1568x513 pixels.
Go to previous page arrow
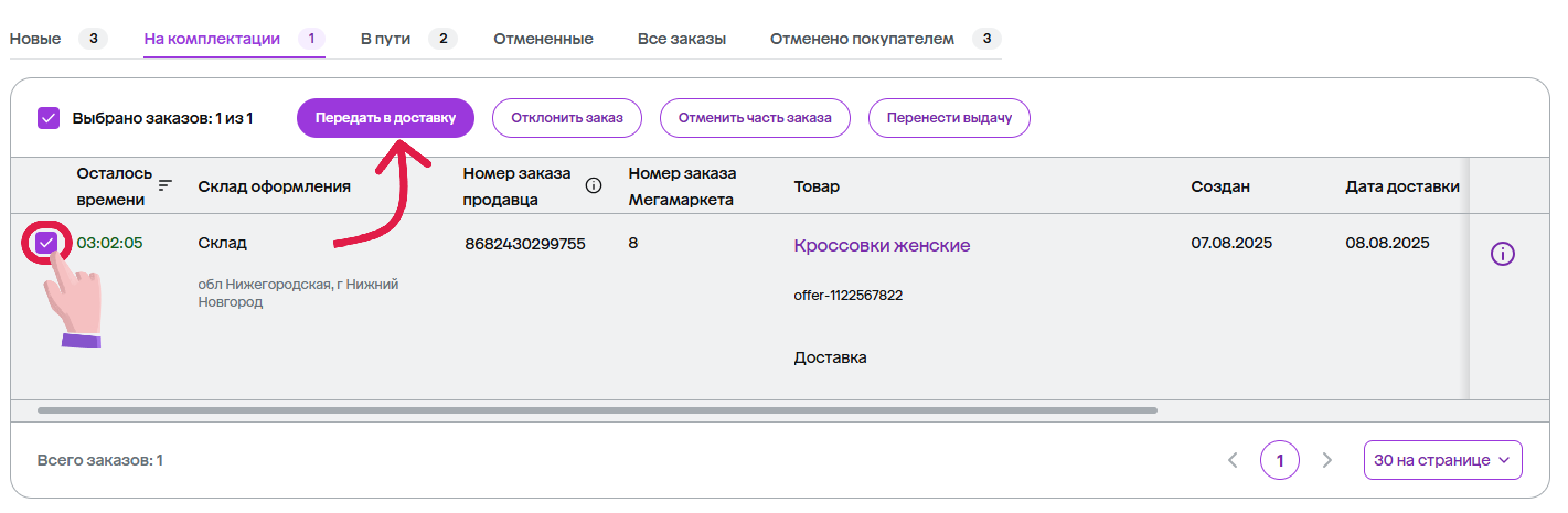point(1233,460)
